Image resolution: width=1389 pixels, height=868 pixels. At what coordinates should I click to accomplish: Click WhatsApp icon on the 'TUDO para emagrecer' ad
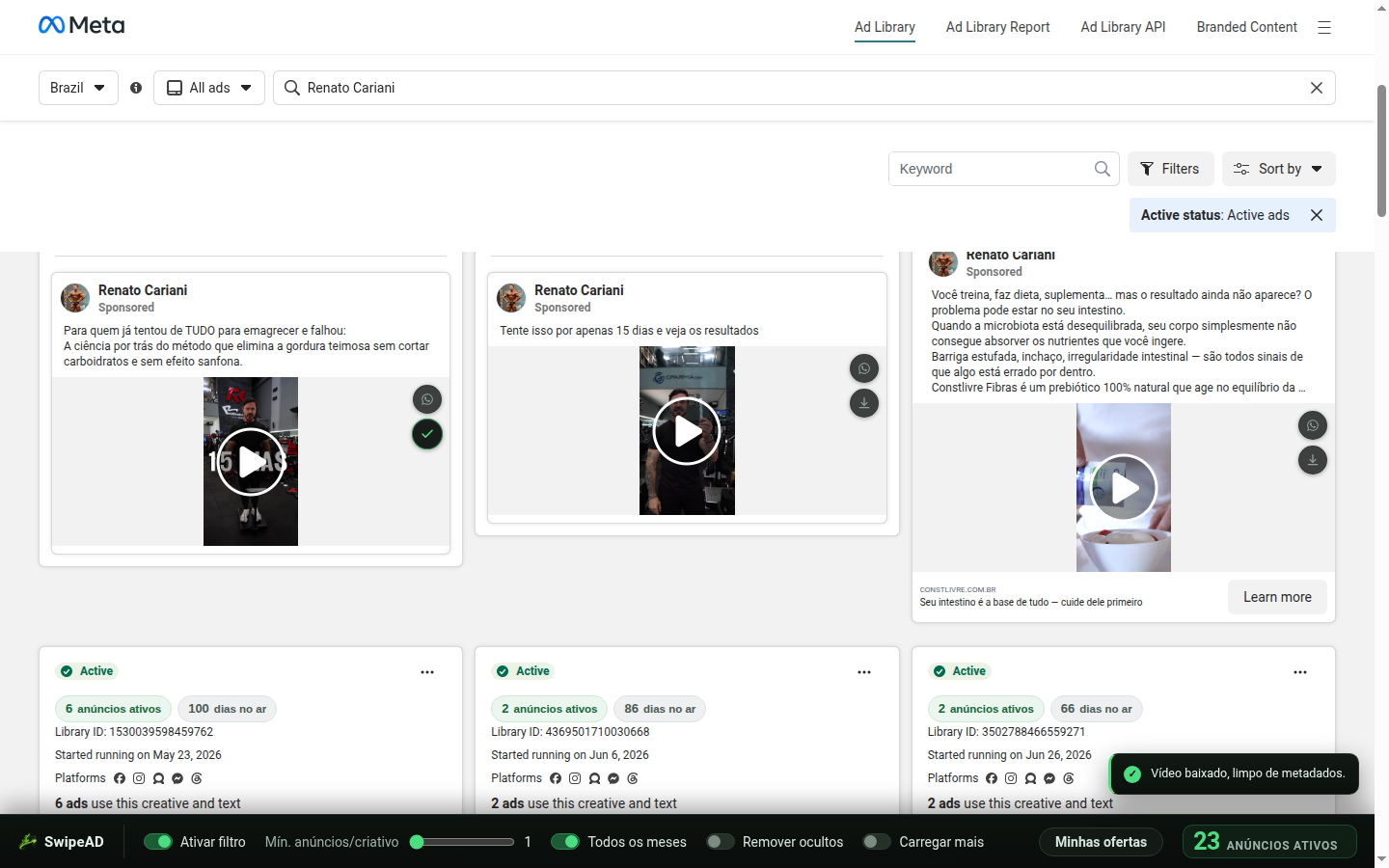(427, 399)
